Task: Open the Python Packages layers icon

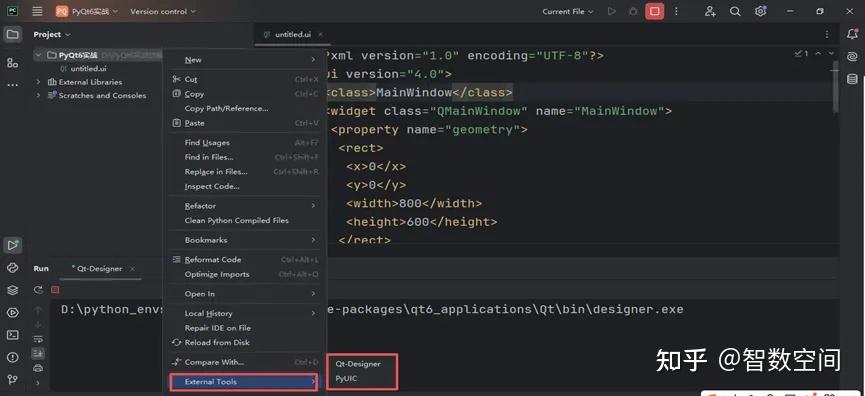Action: pyautogui.click(x=12, y=290)
